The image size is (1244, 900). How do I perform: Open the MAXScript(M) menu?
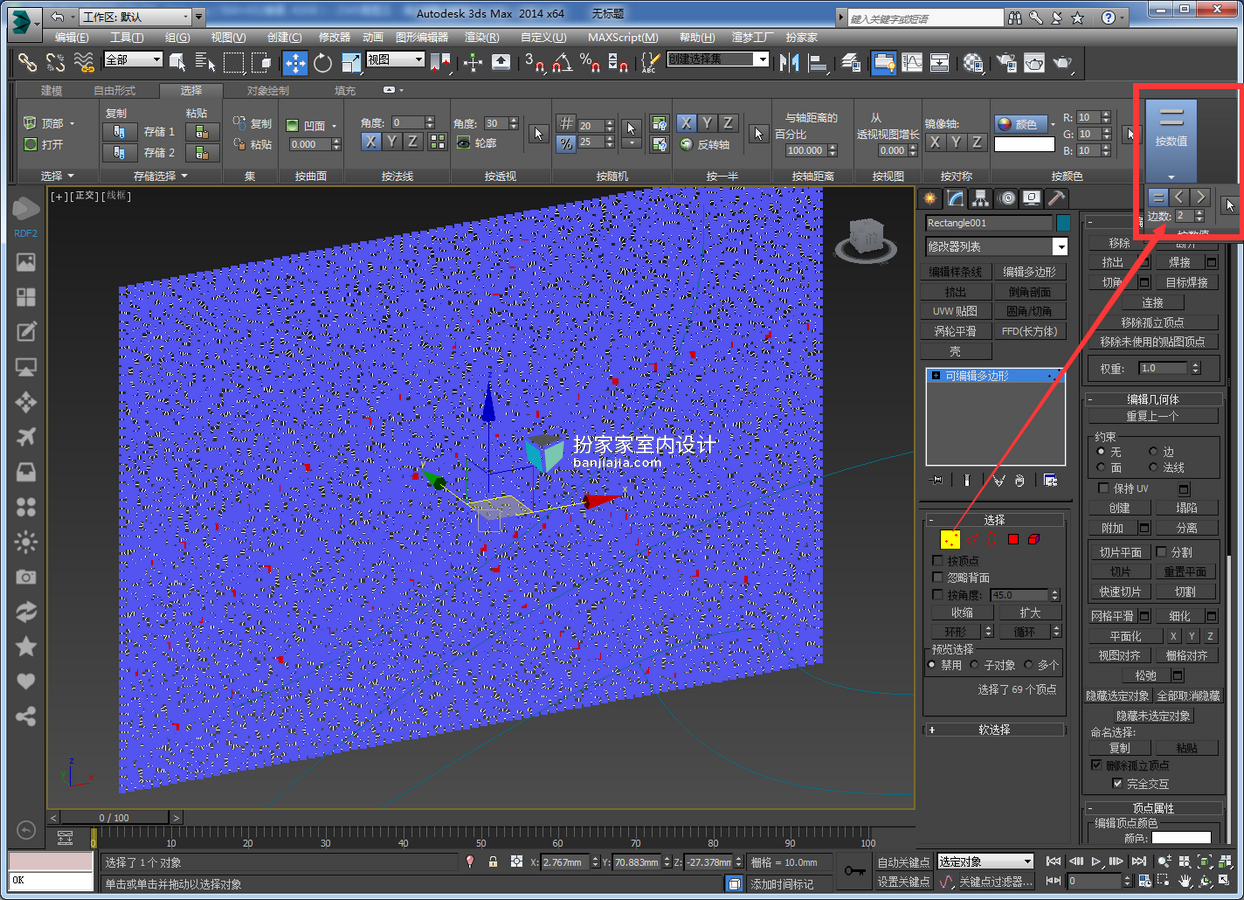click(x=623, y=37)
